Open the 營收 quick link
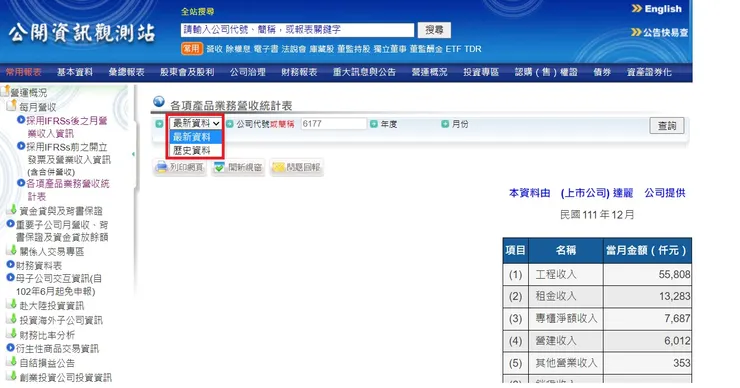740x388 pixels. point(214,49)
